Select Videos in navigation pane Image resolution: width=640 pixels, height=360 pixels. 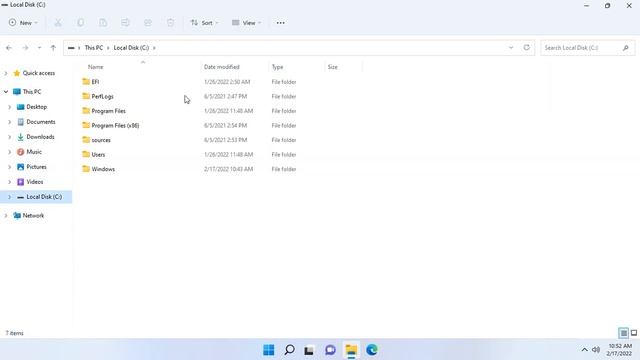[34, 182]
